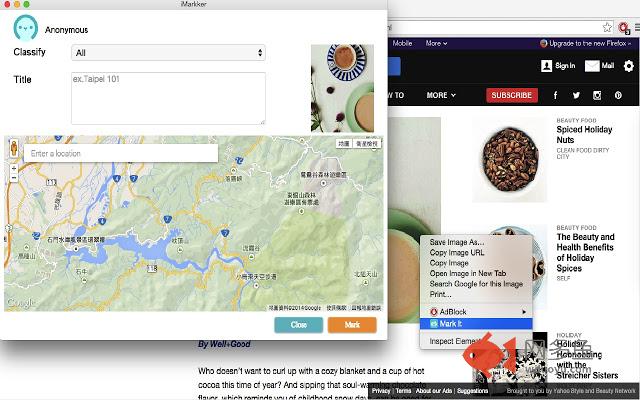
Task: Select Mark It in context menu
Action: [x=476, y=324]
